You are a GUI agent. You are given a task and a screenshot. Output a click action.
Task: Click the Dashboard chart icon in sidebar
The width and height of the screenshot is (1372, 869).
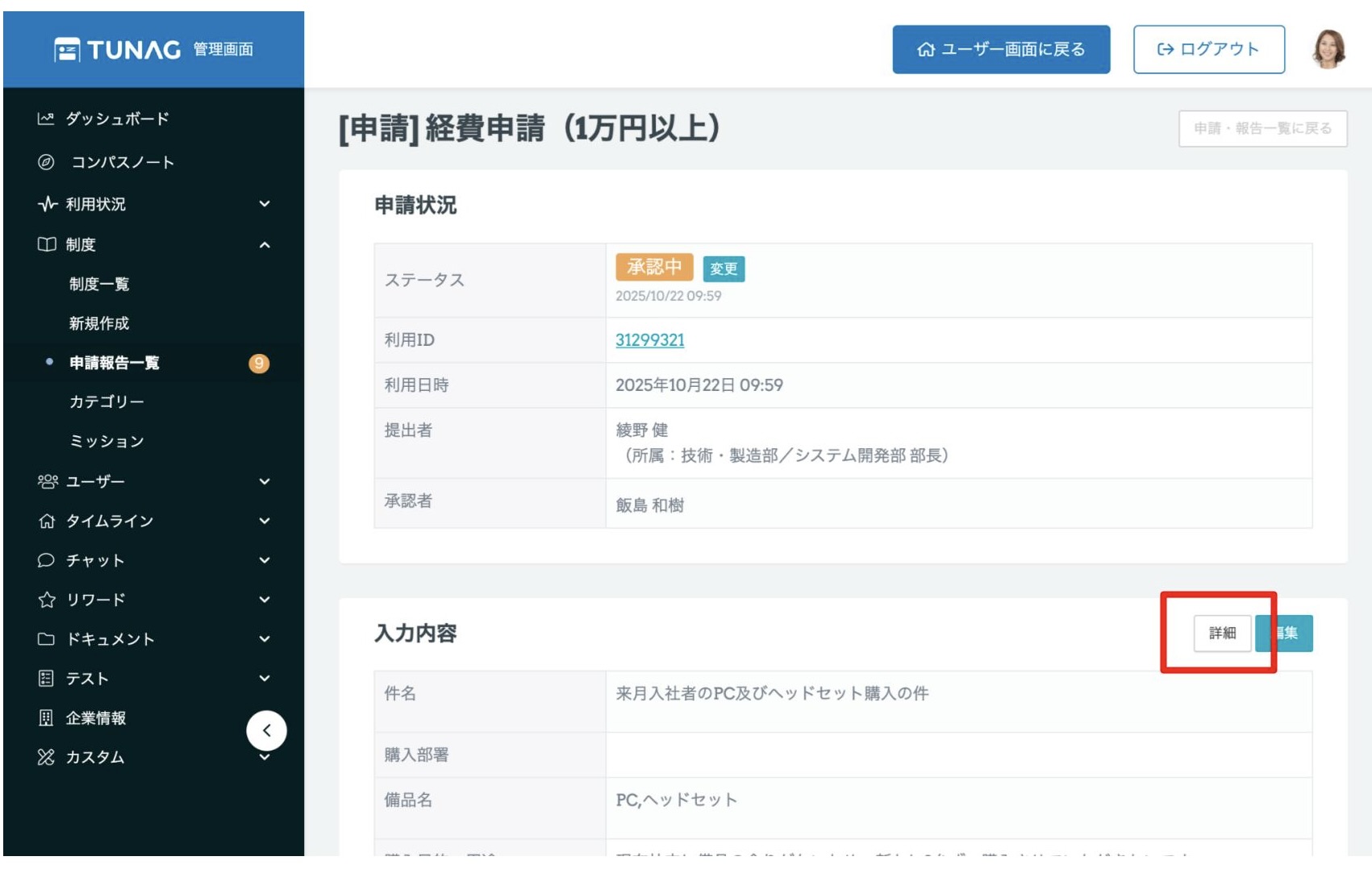coord(46,119)
